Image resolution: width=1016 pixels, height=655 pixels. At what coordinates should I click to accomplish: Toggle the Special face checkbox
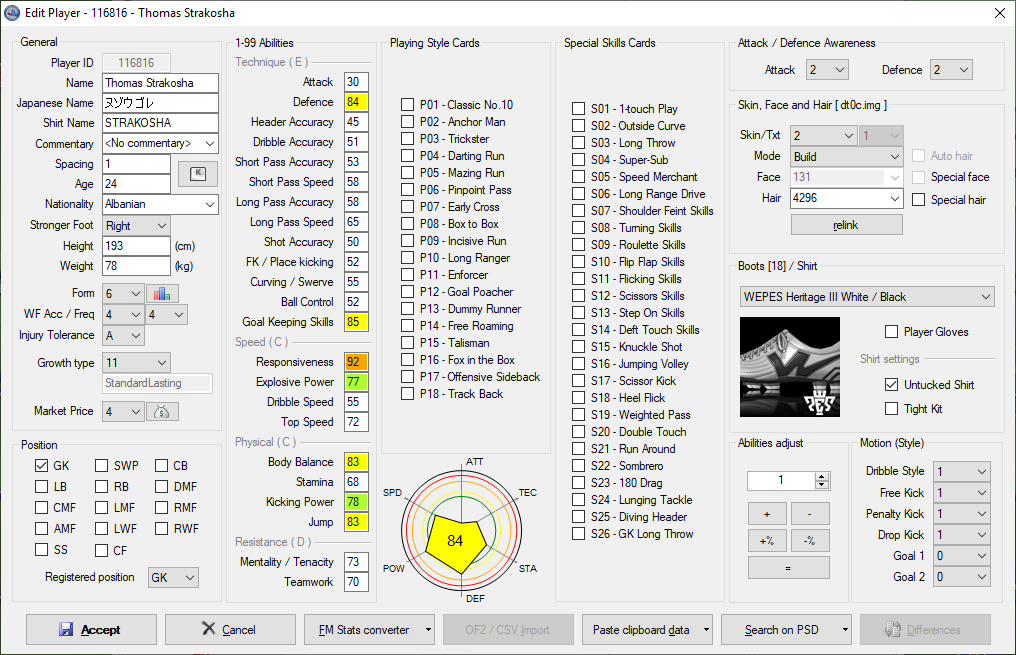(918, 177)
